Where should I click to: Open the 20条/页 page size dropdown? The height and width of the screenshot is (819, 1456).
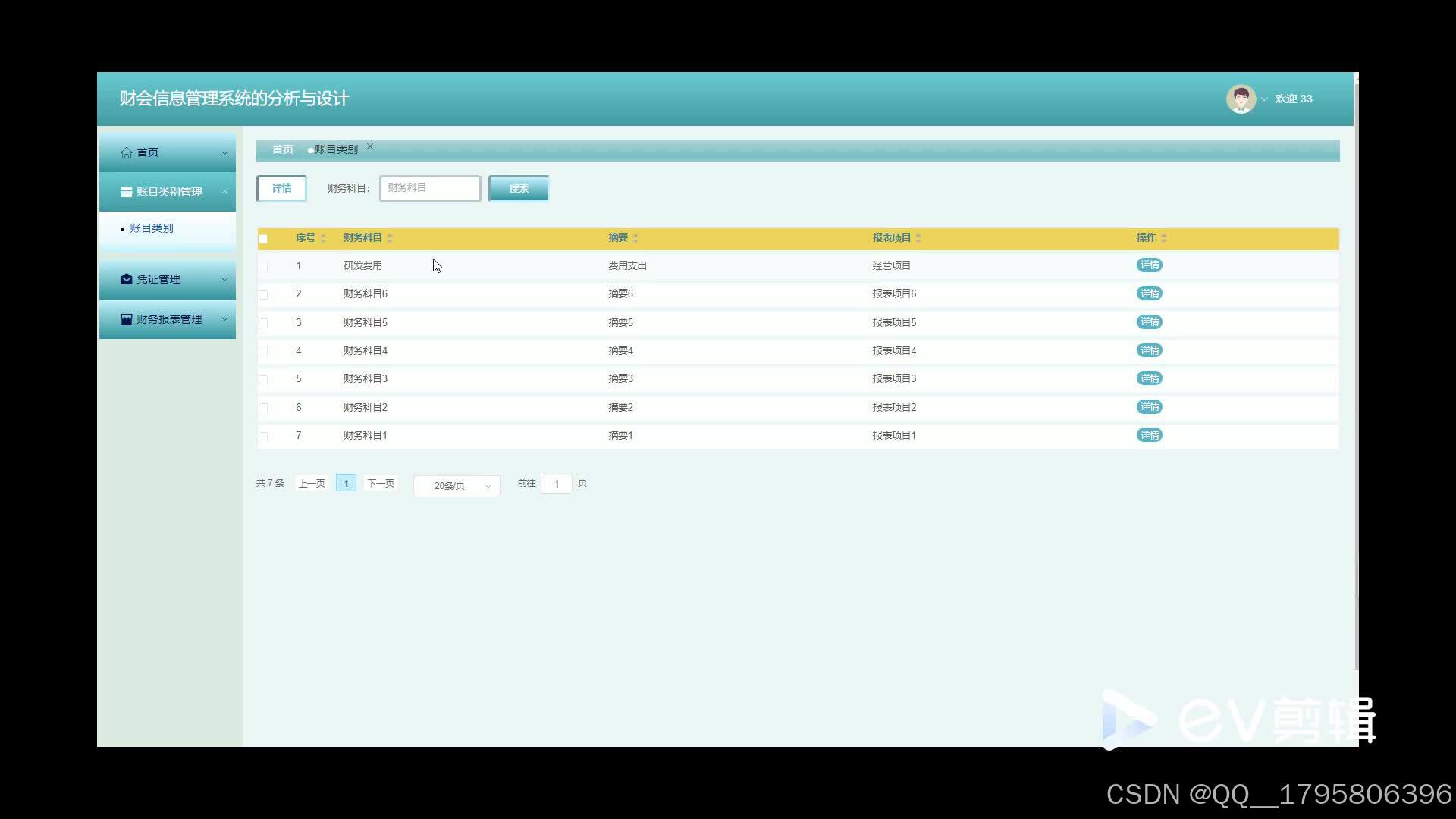coord(457,485)
